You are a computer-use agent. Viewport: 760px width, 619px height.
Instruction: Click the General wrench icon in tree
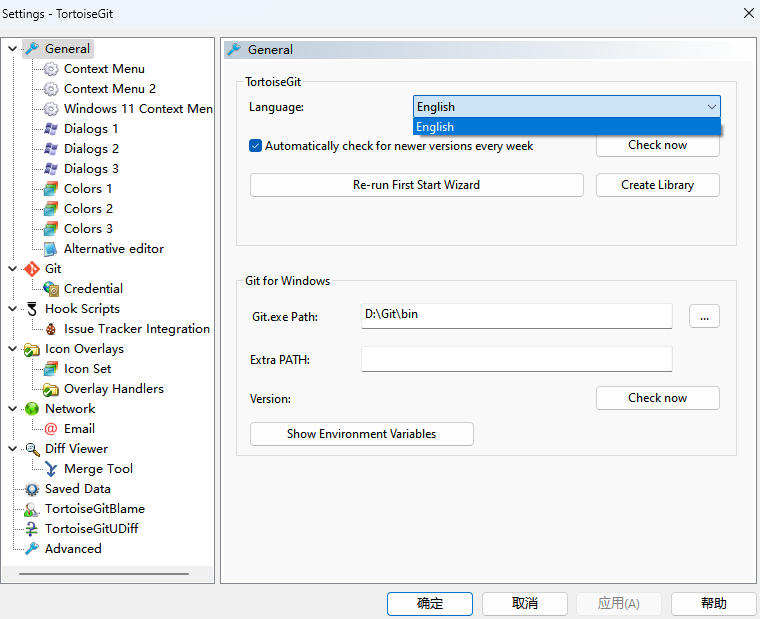click(x=32, y=48)
